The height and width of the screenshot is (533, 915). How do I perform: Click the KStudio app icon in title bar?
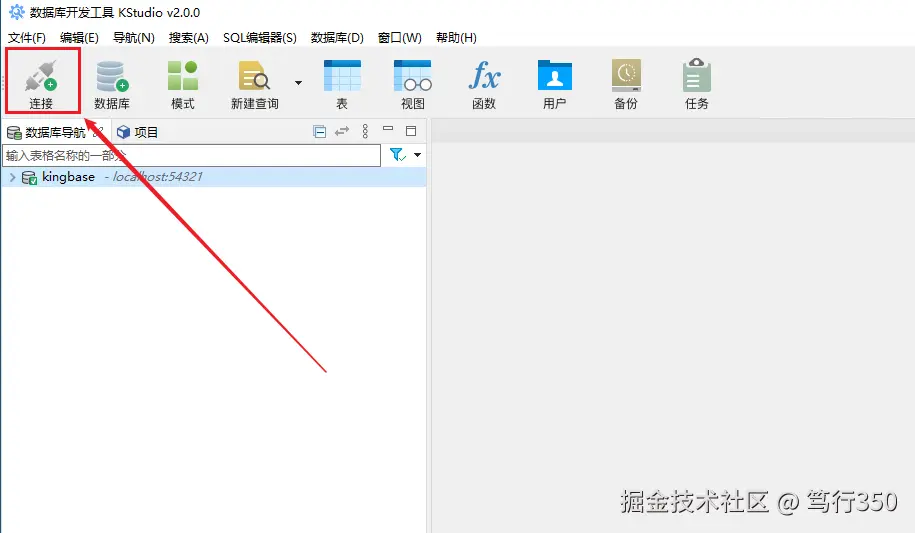point(16,12)
